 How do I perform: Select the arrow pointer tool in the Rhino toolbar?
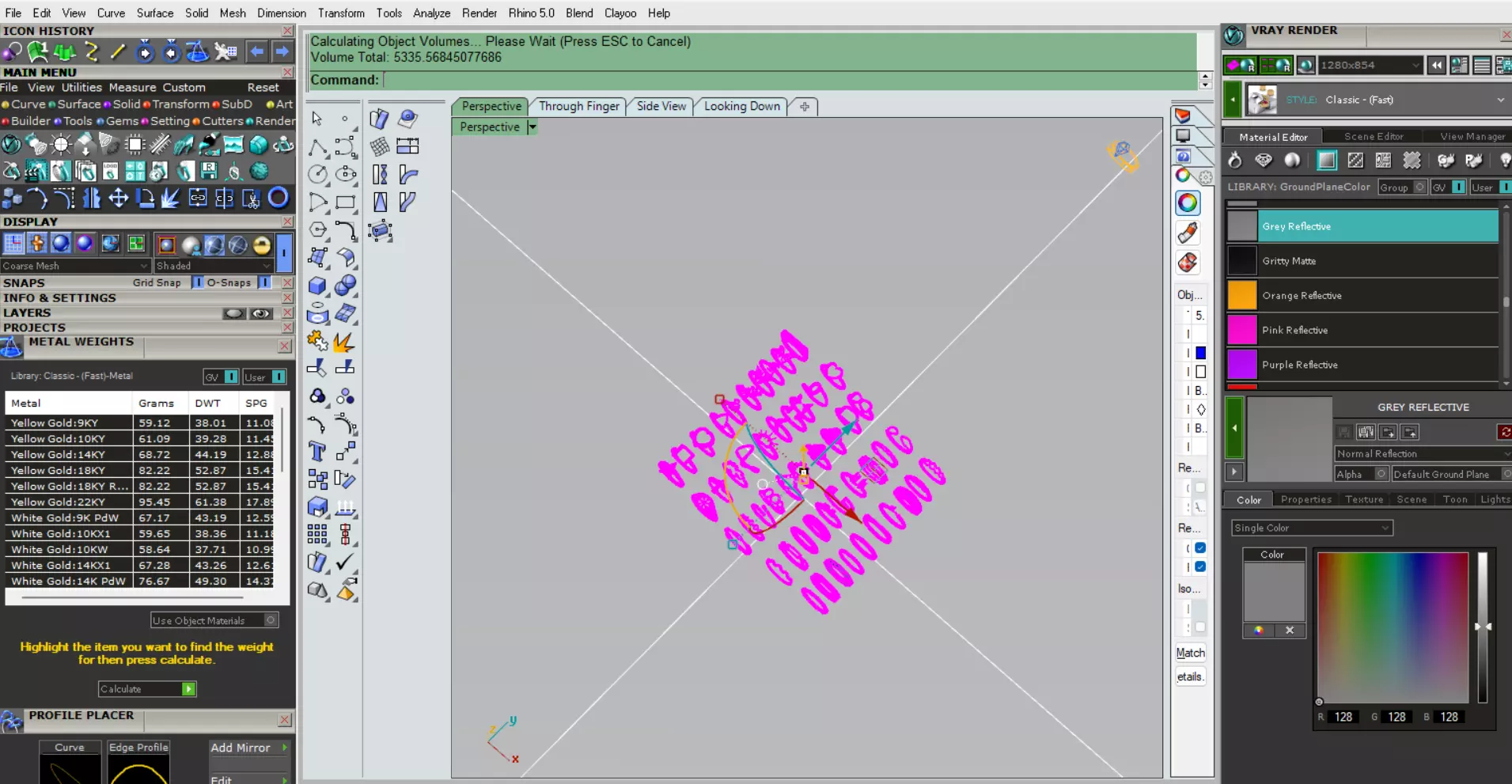[316, 119]
